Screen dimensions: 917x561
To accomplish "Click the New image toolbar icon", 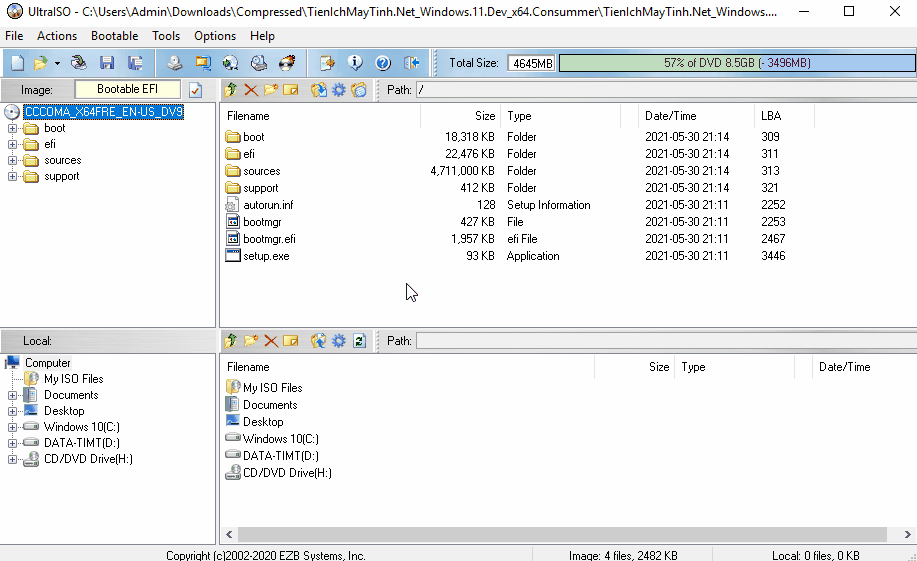I will (18, 63).
